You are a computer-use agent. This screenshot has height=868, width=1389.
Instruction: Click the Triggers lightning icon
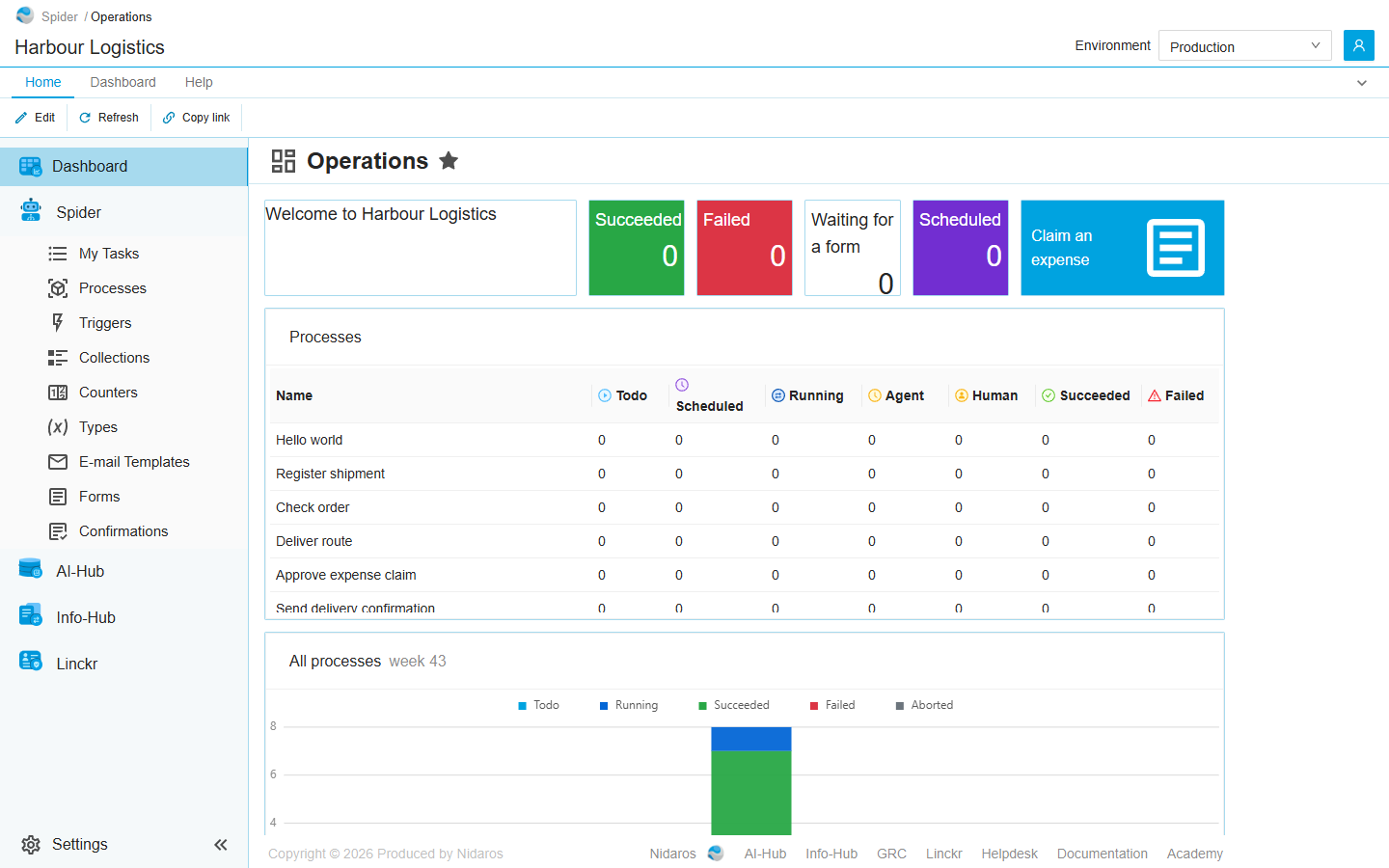(58, 323)
